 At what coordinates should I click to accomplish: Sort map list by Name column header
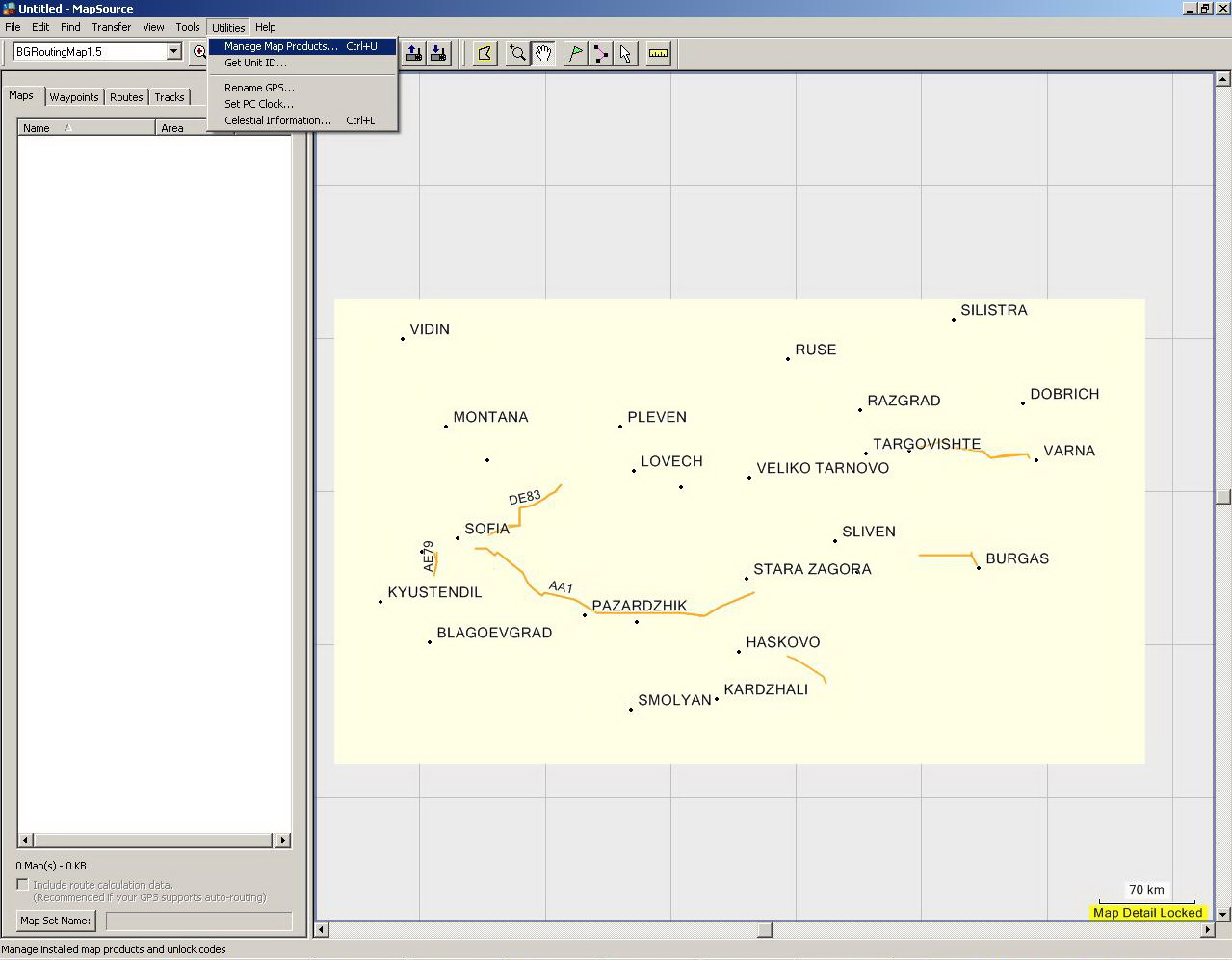coord(87,128)
